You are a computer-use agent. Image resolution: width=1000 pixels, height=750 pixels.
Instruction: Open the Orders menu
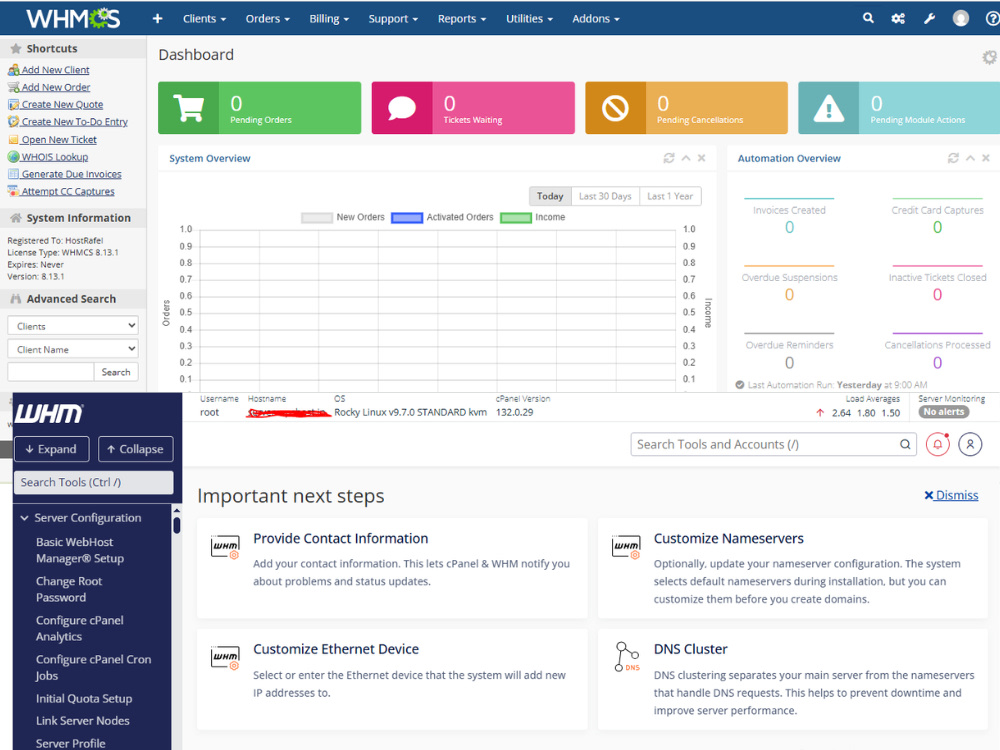click(x=267, y=19)
